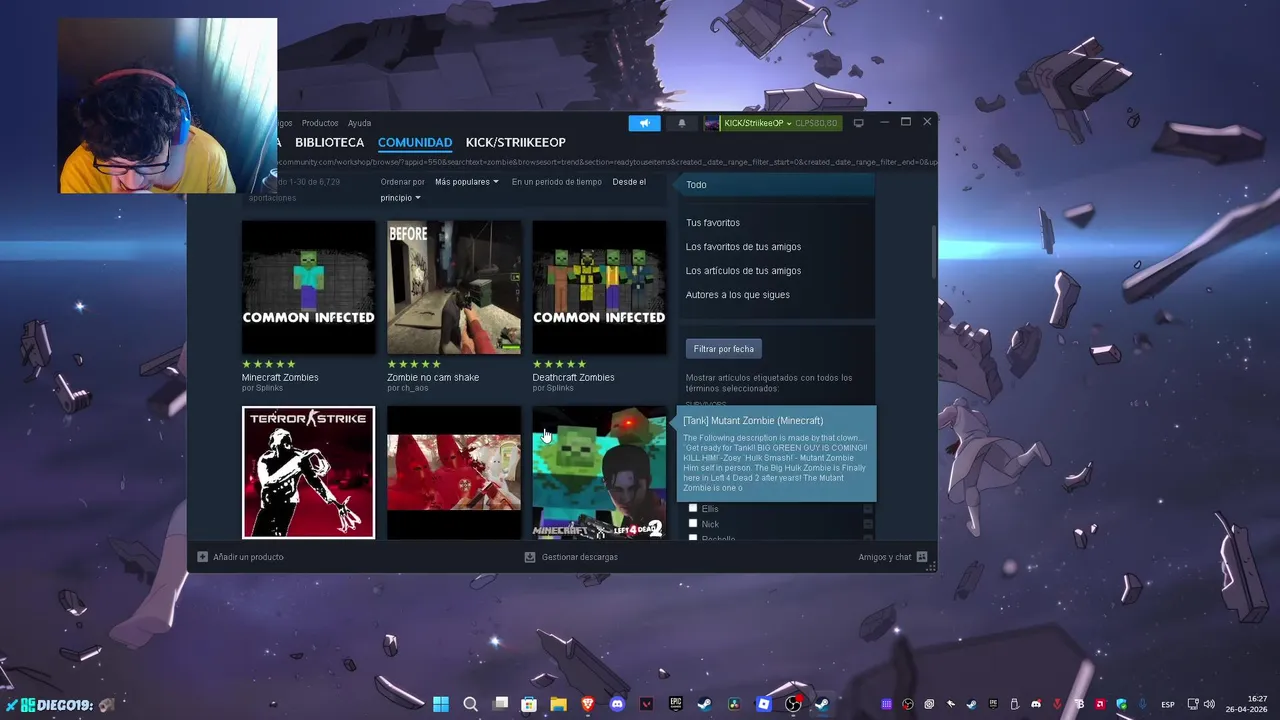
Task: Open the Minecraft Zombies workshop thumbnail
Action: tap(308, 287)
